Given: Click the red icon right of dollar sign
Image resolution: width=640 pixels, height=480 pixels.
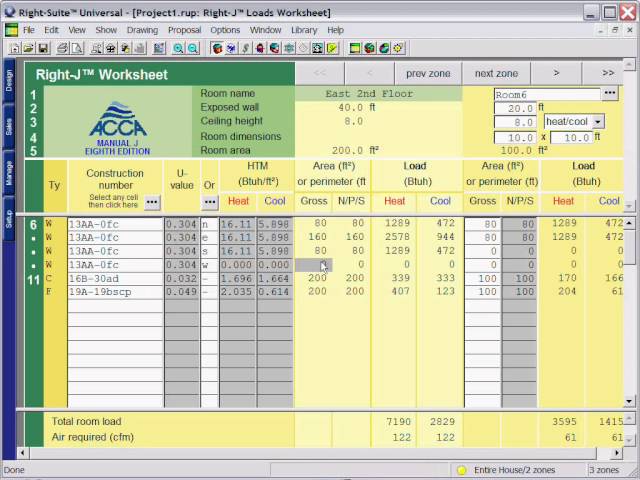Looking at the screenshot, I should 260,48.
